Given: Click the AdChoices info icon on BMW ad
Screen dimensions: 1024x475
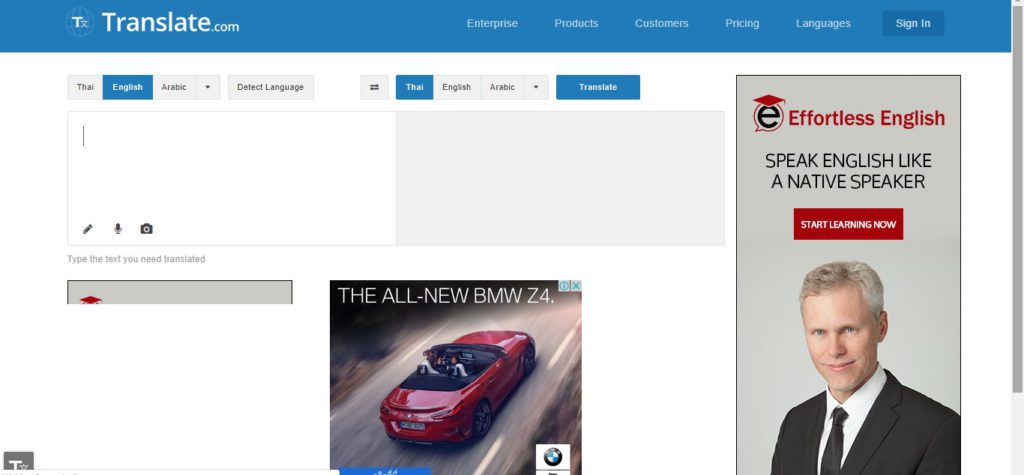Looking at the screenshot, I should (565, 286).
